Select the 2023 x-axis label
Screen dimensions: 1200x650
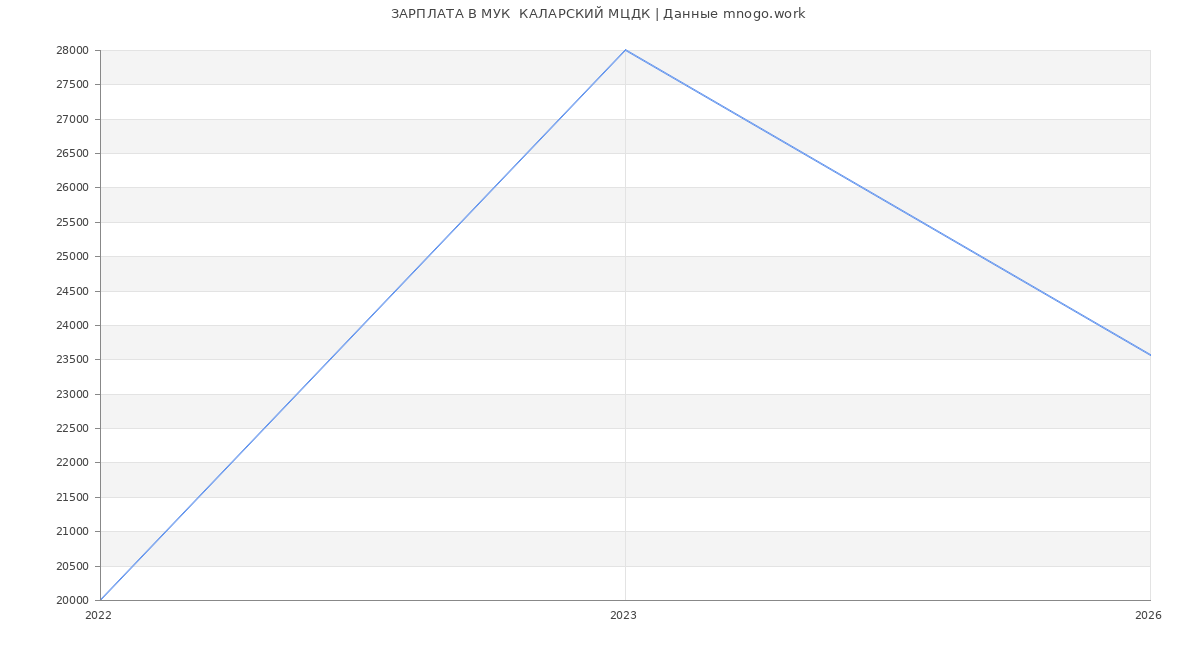coord(623,616)
